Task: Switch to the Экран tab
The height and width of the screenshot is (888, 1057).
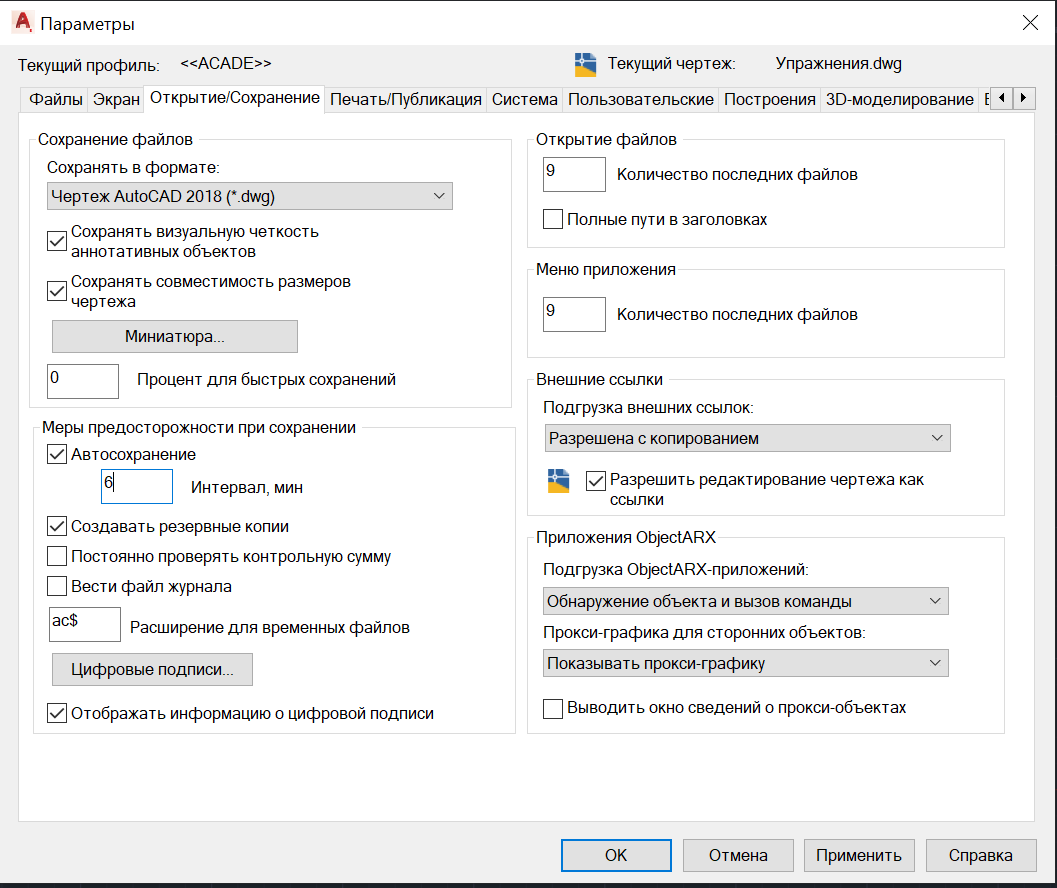Action: point(116,100)
